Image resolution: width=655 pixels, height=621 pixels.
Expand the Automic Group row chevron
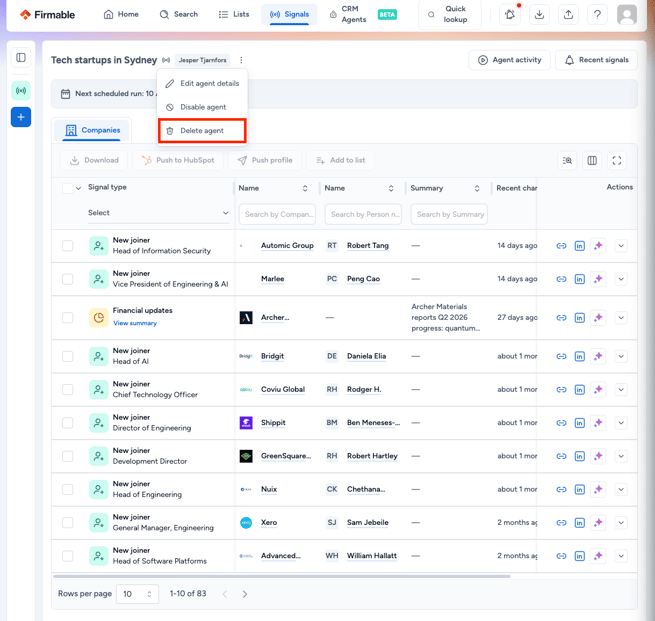tap(621, 246)
